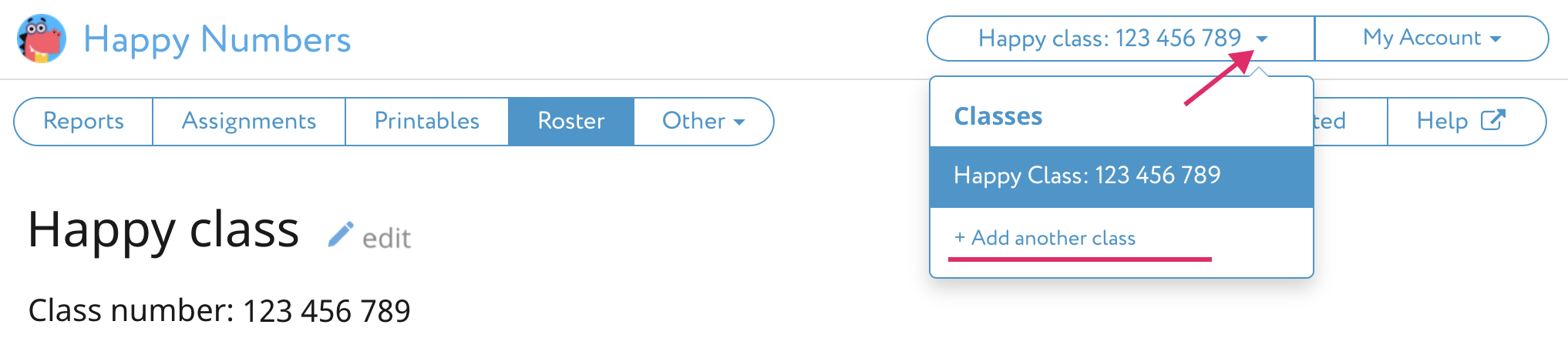
Task: Click the pencil icon beside Happy class
Action: click(340, 235)
